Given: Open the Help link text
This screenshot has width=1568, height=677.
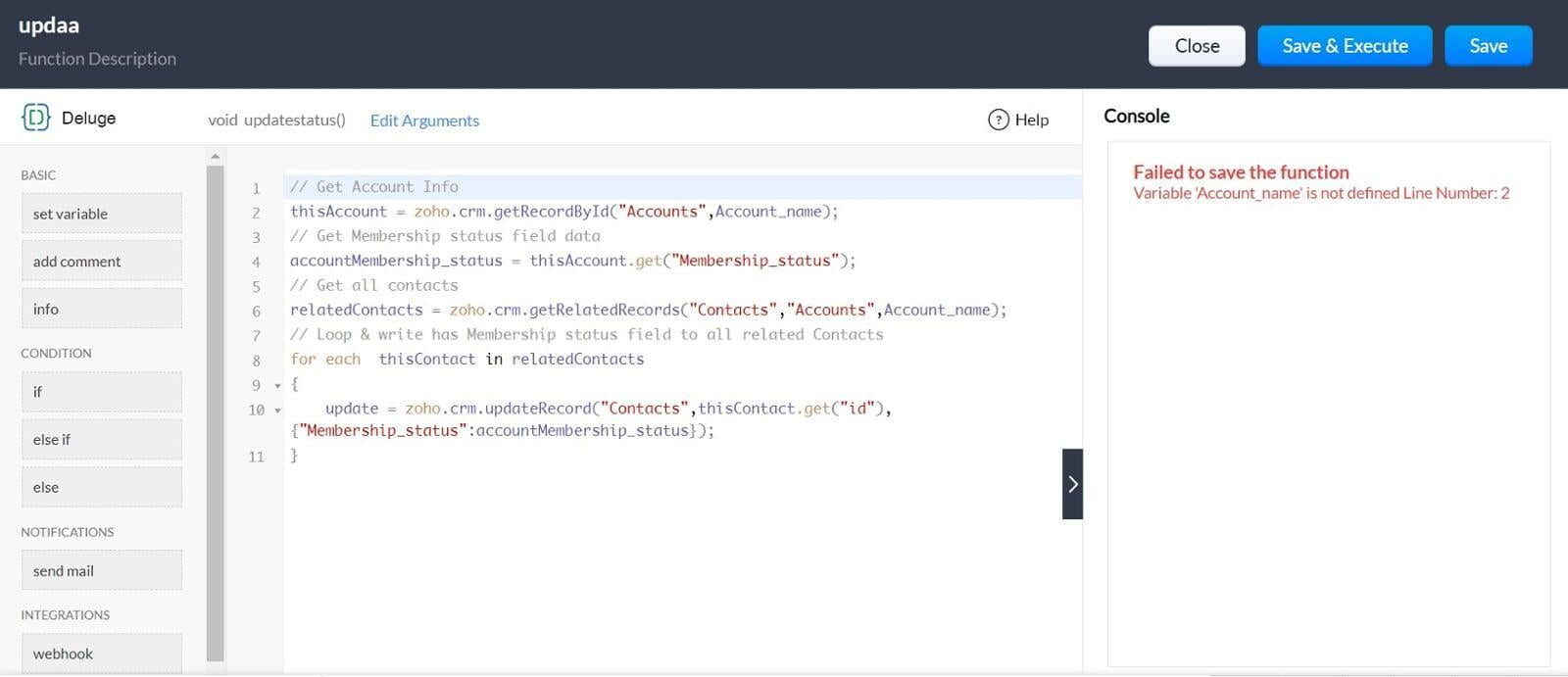Looking at the screenshot, I should (x=1032, y=120).
